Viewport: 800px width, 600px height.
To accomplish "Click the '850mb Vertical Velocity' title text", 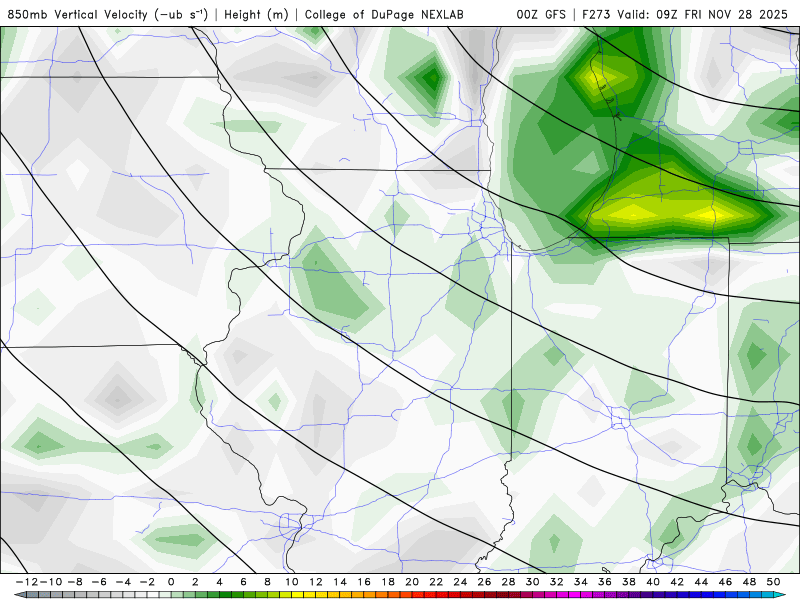I will point(78,14).
